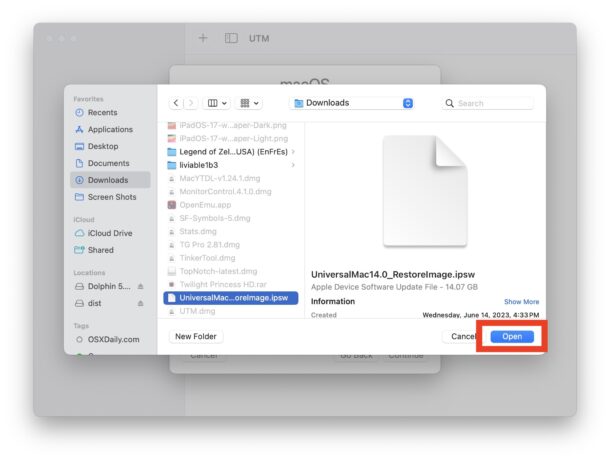Open Documents folder from sidebar
This screenshot has height=461, width=610.
tap(108, 164)
